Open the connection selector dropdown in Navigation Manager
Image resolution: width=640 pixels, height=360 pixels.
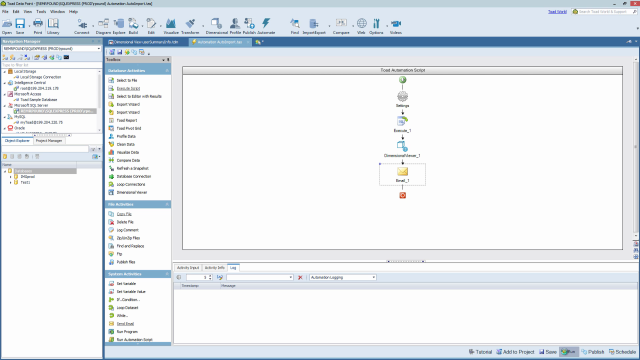tap(98, 49)
